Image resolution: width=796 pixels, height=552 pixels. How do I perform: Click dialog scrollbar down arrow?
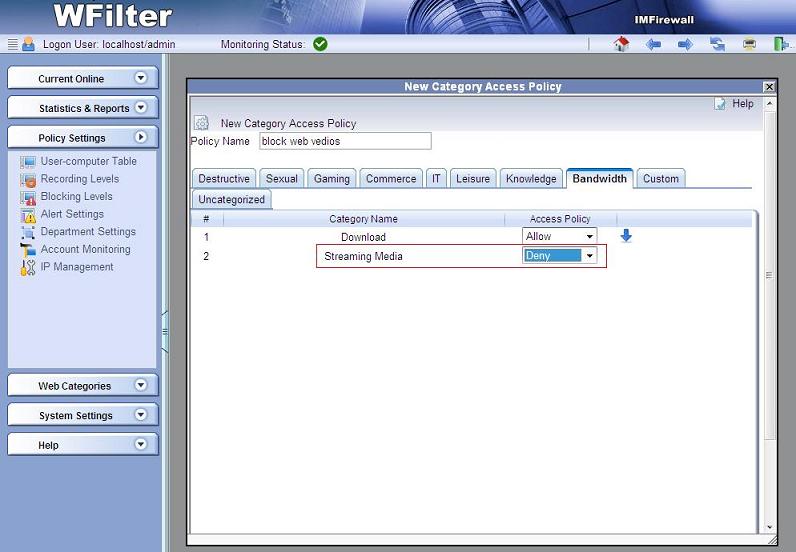click(x=770, y=527)
